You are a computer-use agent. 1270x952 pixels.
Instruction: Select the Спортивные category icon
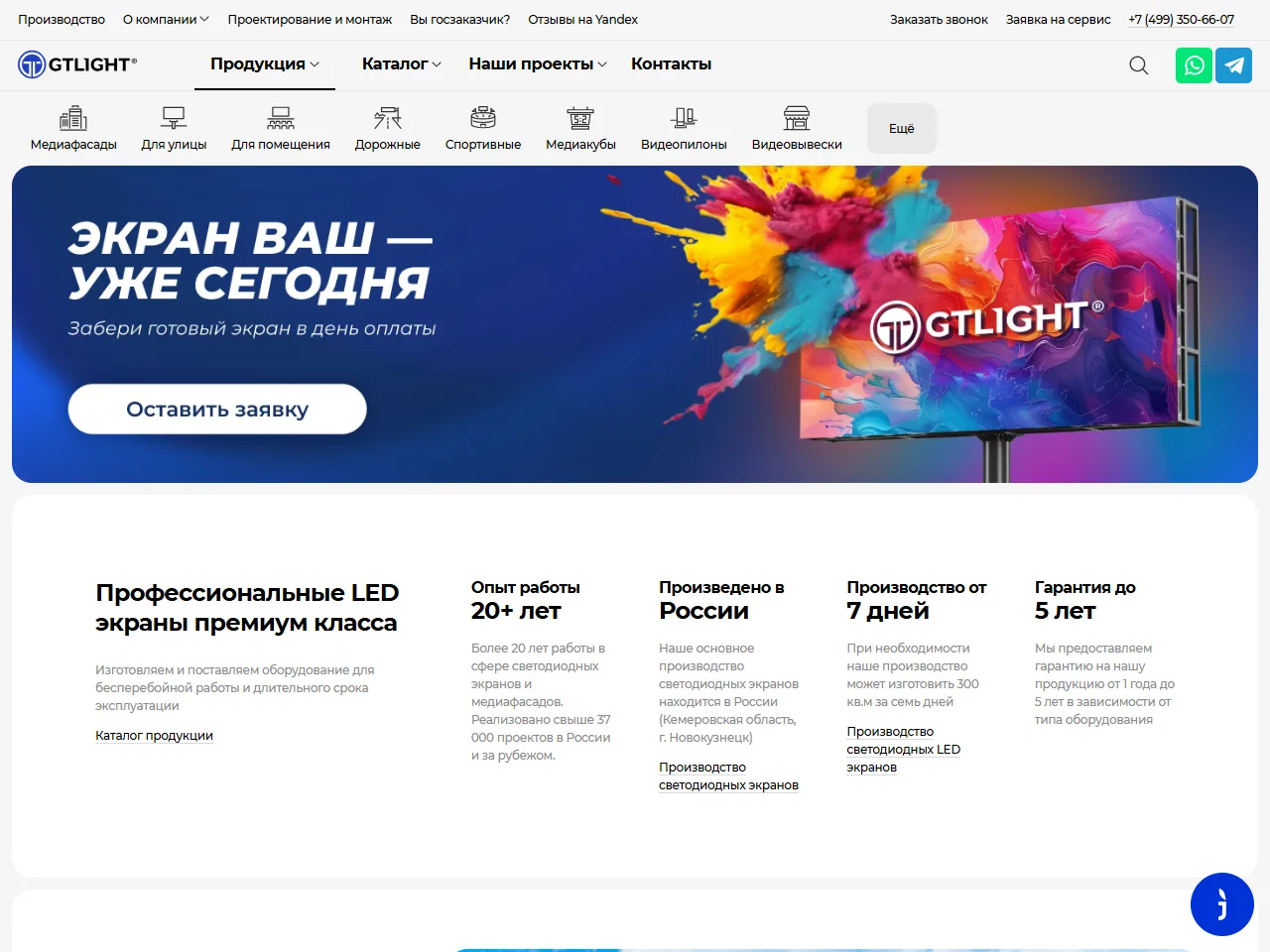click(x=483, y=118)
